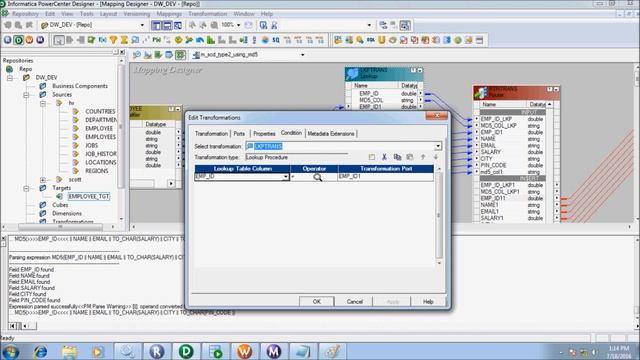Select Business Components in the tree
Viewport: 640px width, 360px height.
pyautogui.click(x=80, y=86)
